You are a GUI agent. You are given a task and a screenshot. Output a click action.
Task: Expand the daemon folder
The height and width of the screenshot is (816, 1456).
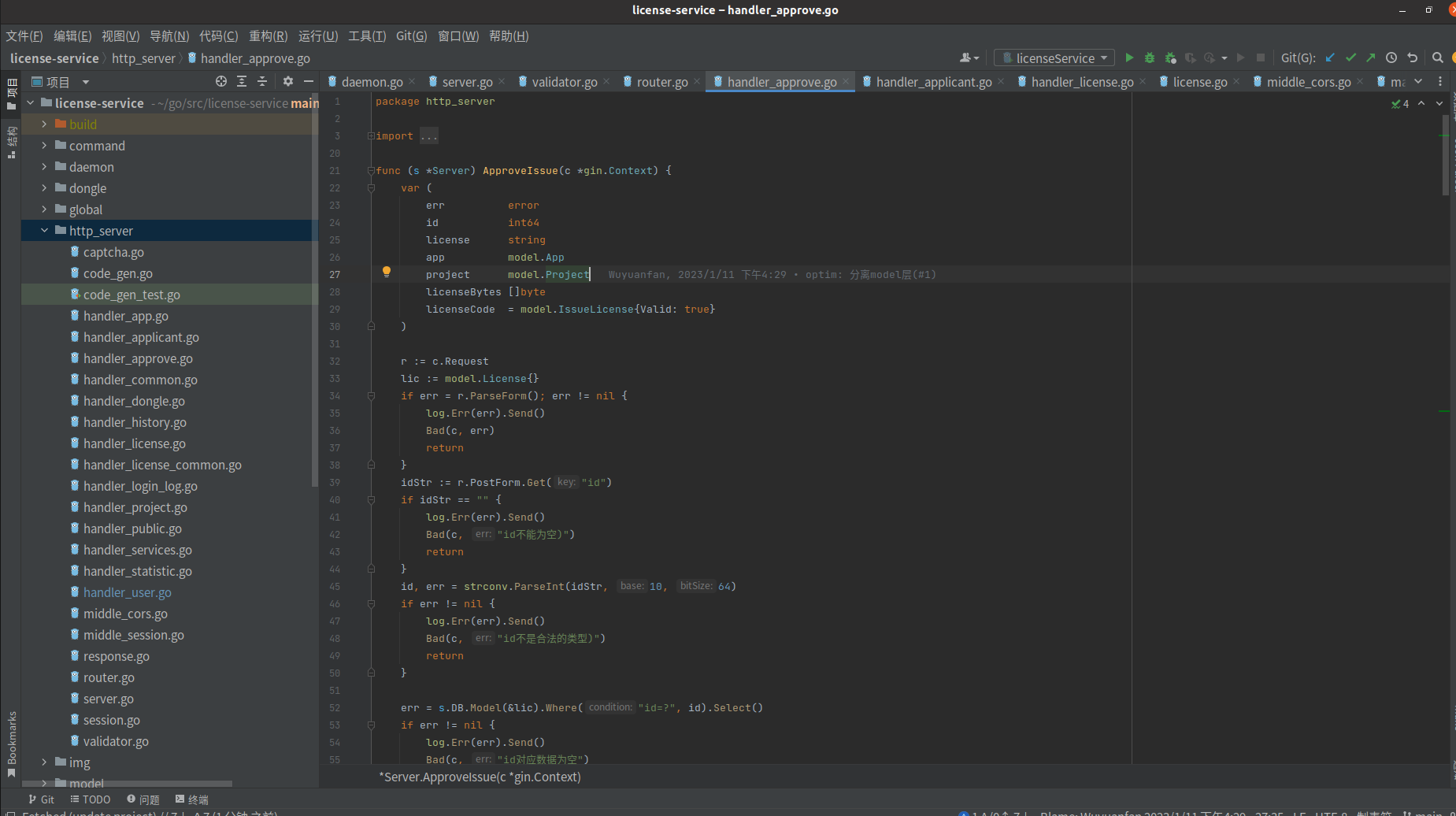pos(44,167)
